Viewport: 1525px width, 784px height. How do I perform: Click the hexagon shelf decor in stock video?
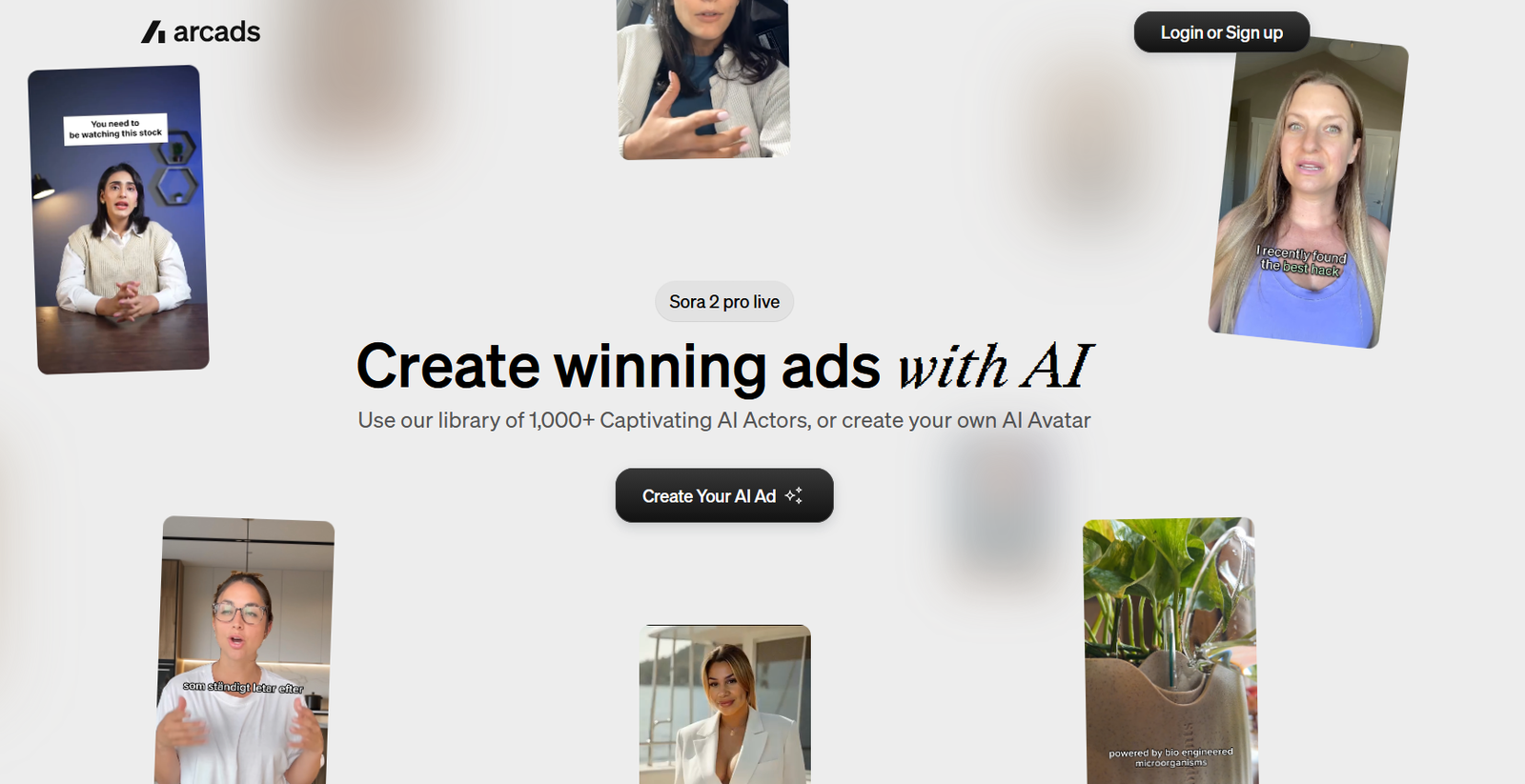[176, 169]
